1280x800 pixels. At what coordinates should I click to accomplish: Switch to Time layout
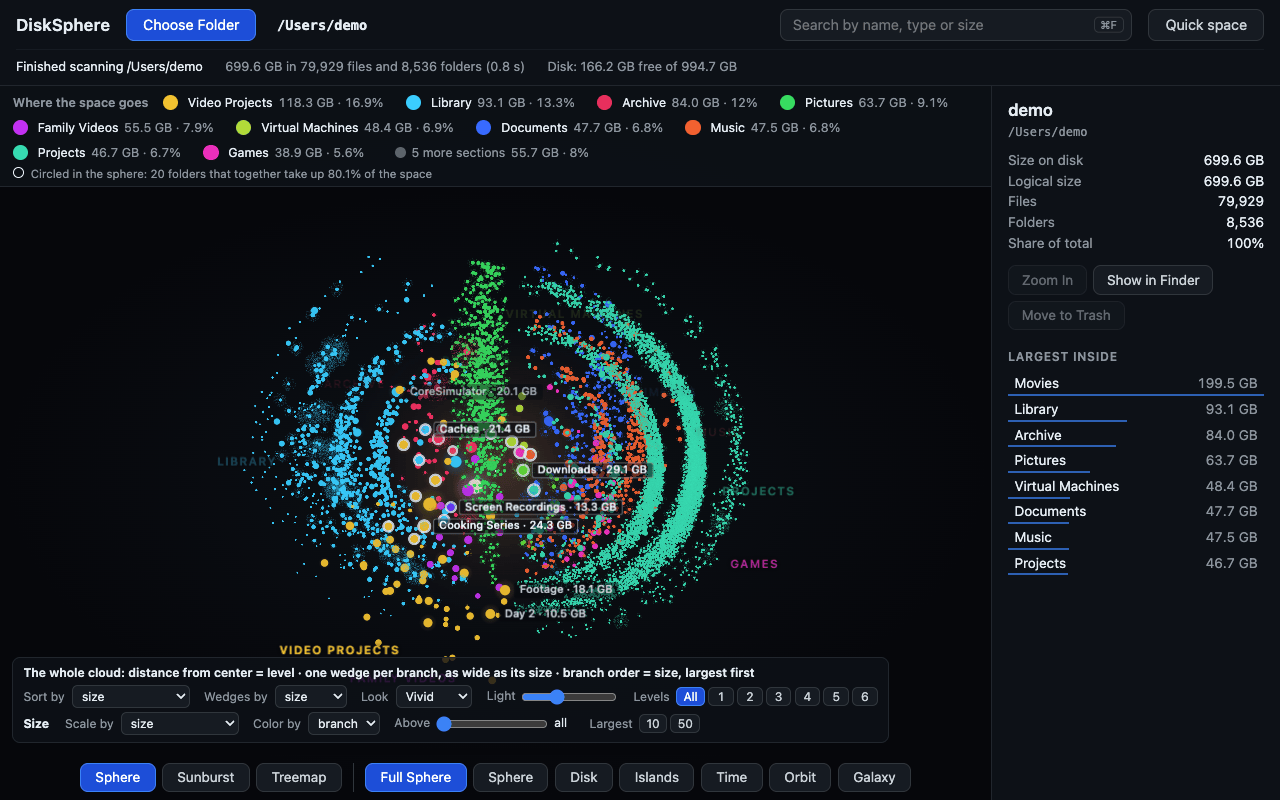732,777
